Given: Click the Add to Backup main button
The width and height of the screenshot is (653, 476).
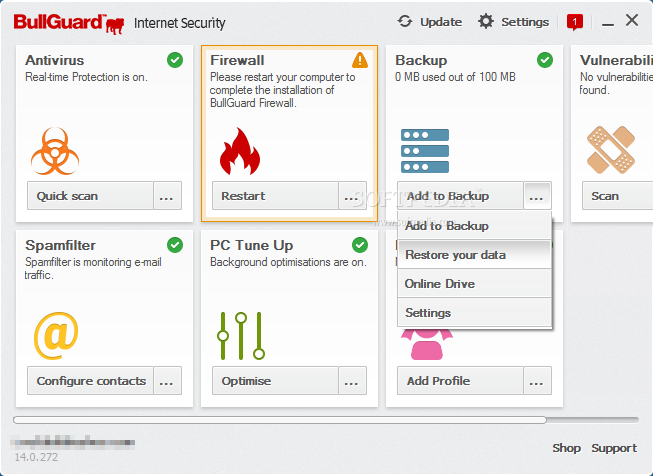Looking at the screenshot, I should tap(460, 196).
